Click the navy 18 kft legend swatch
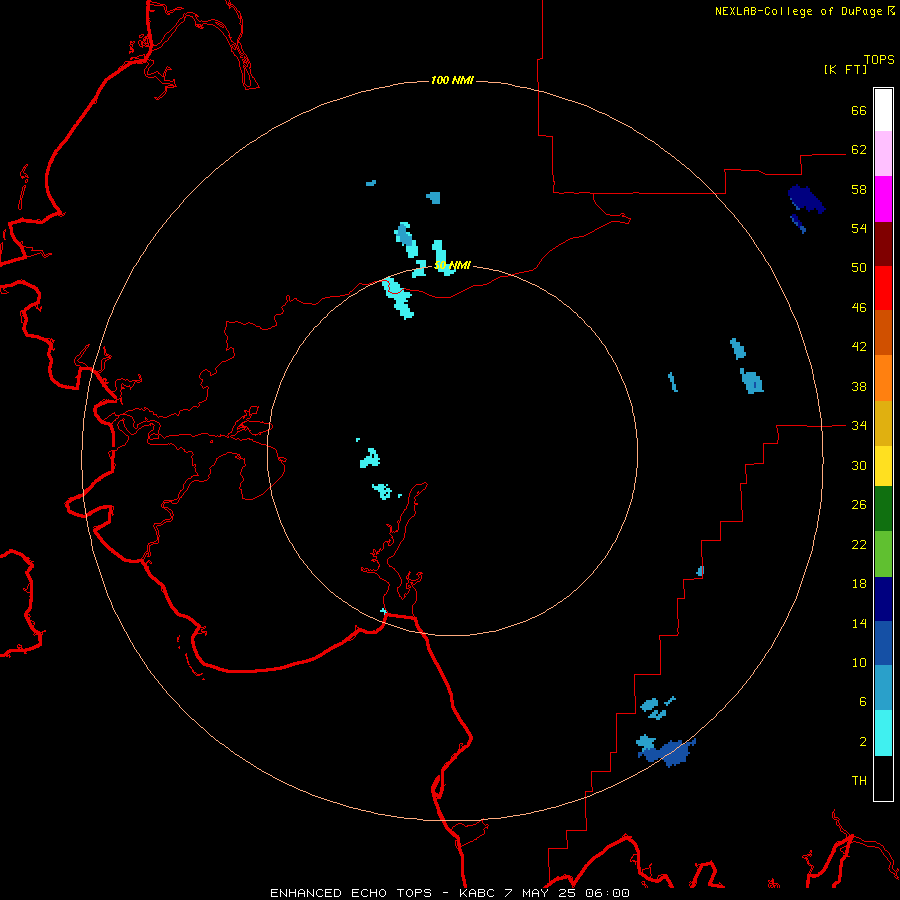 [883, 599]
